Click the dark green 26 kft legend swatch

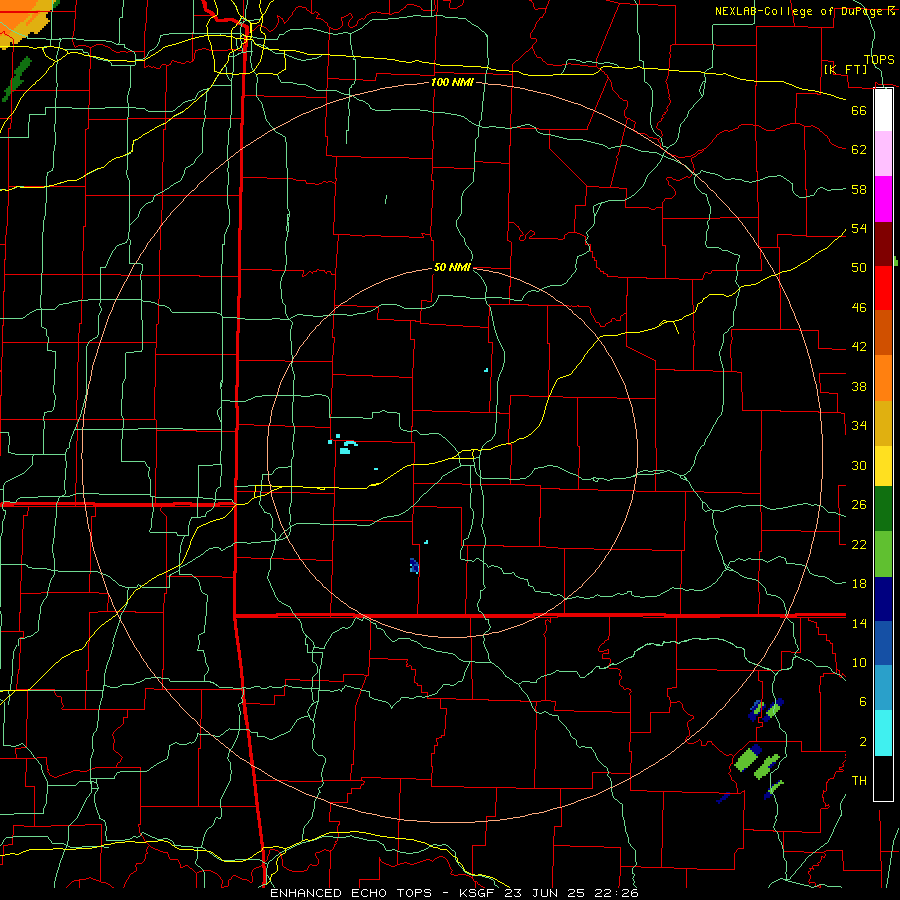point(883,509)
